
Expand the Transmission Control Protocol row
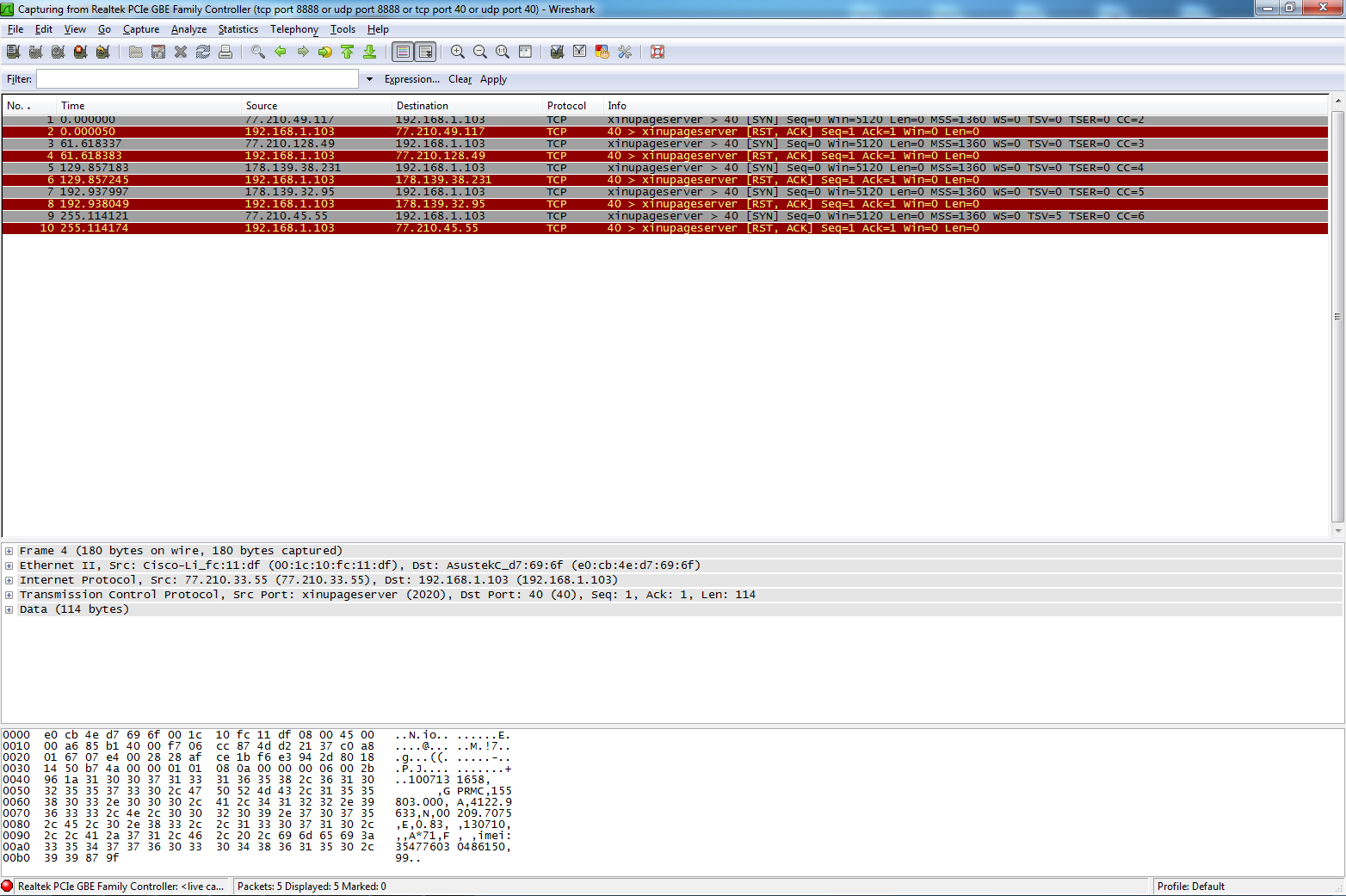point(9,595)
